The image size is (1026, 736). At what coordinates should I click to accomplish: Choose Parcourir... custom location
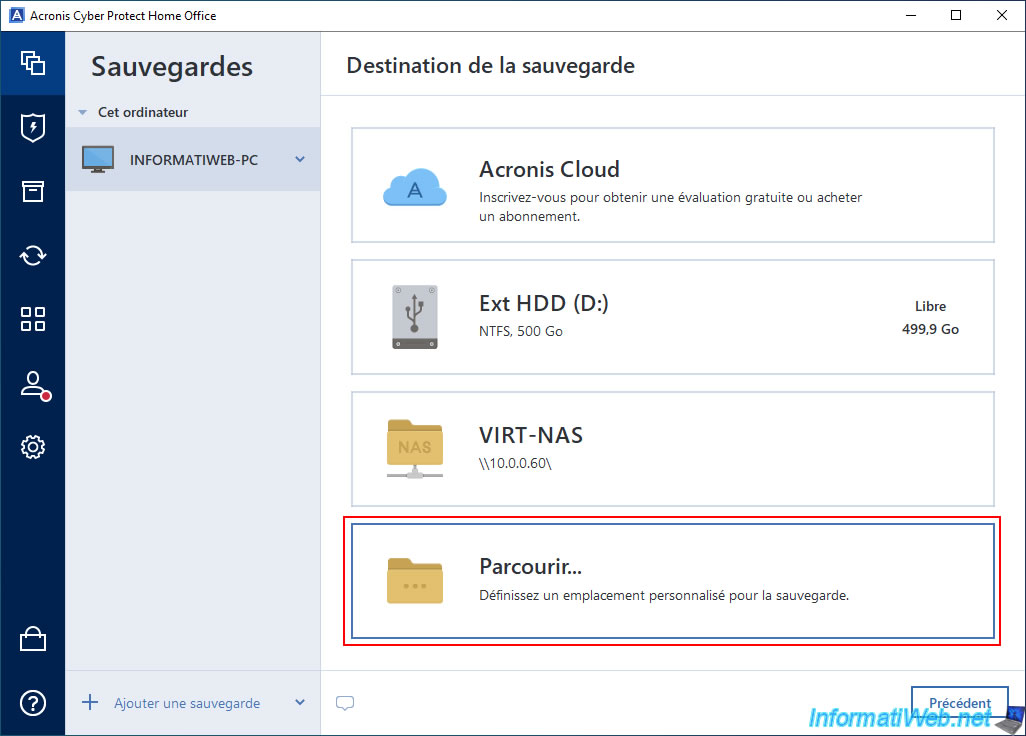point(673,581)
